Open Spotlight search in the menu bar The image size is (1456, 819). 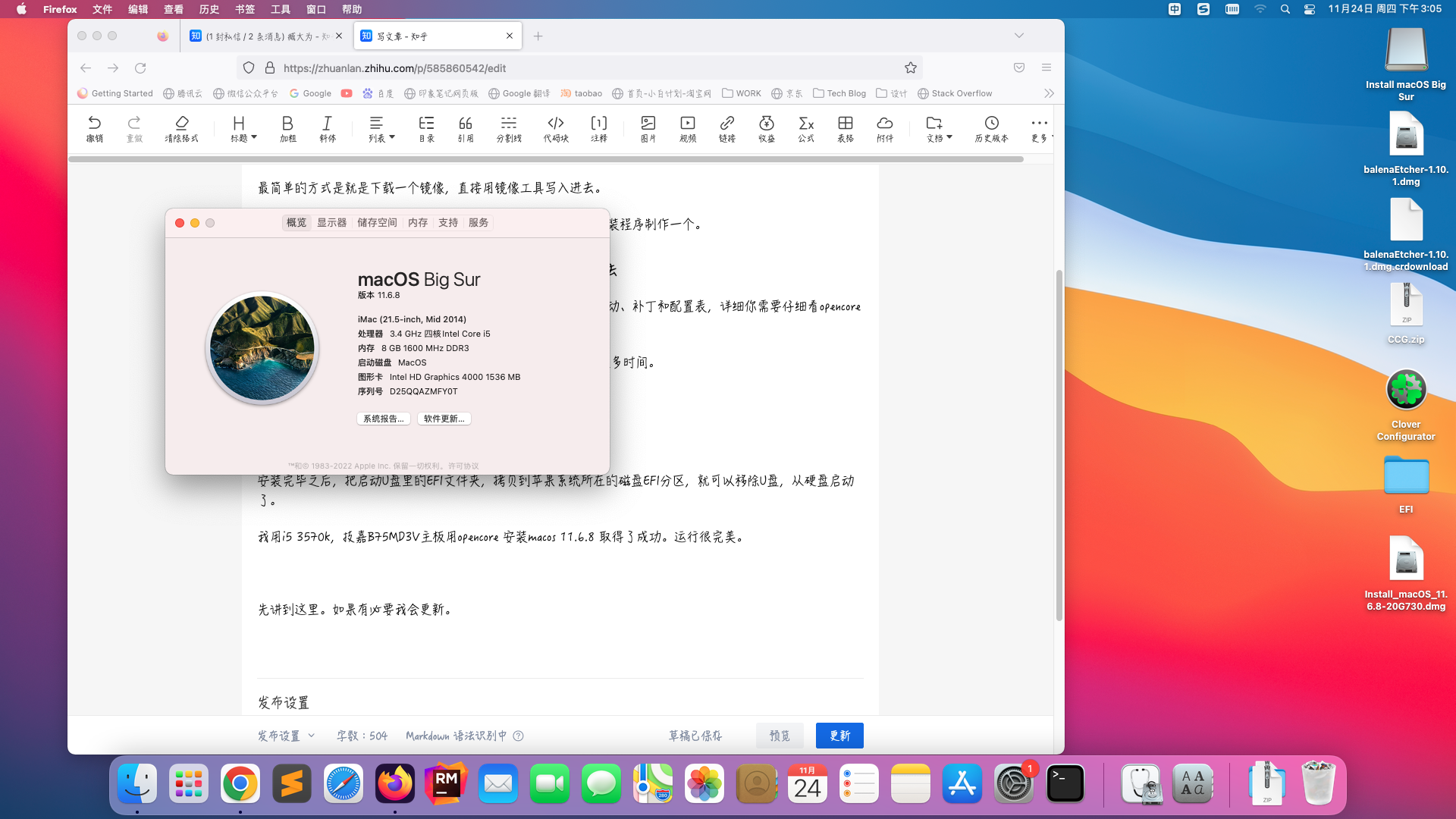(1285, 9)
